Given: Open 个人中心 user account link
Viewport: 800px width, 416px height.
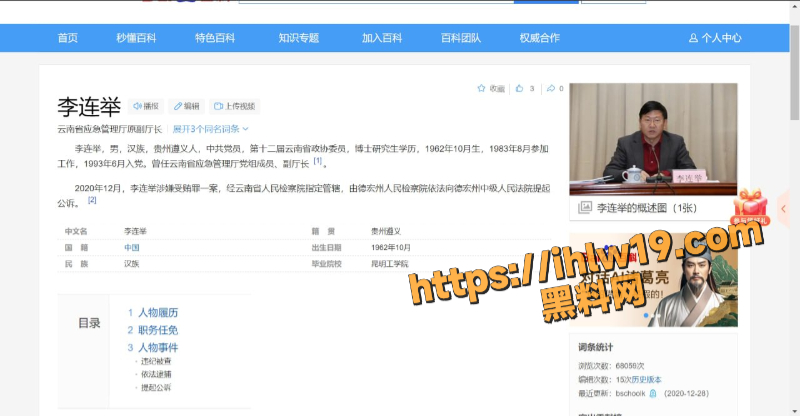Looking at the screenshot, I should (715, 38).
